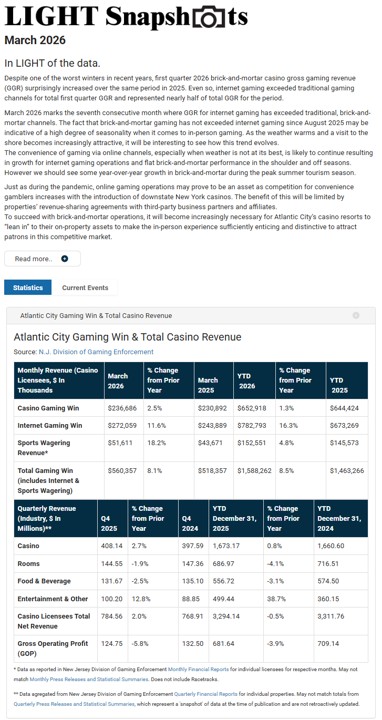This screenshot has height=720, width=382.
Task: Click the '408.14' Q4 2025 casino cell
Action: point(112,546)
